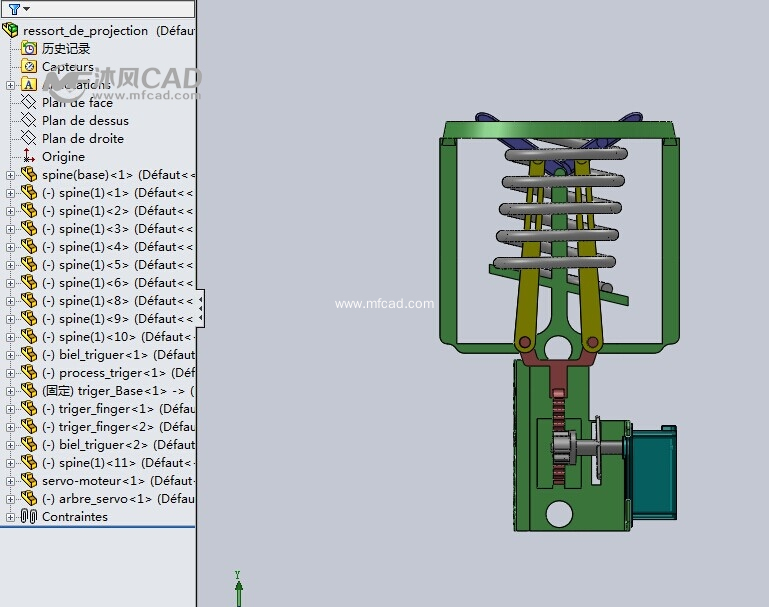The width and height of the screenshot is (769, 607).
Task: Select the triger_finger<1> component
Action: click(x=118, y=409)
